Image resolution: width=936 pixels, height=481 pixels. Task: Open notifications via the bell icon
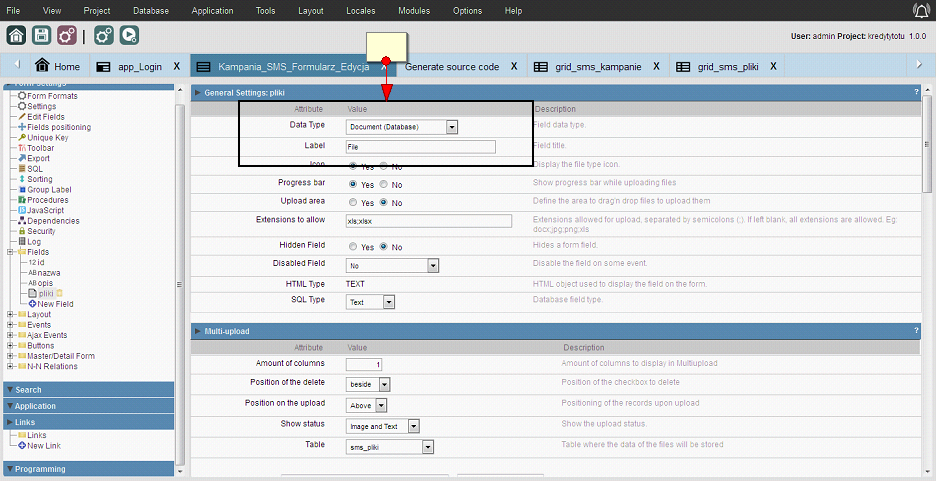pos(920,10)
